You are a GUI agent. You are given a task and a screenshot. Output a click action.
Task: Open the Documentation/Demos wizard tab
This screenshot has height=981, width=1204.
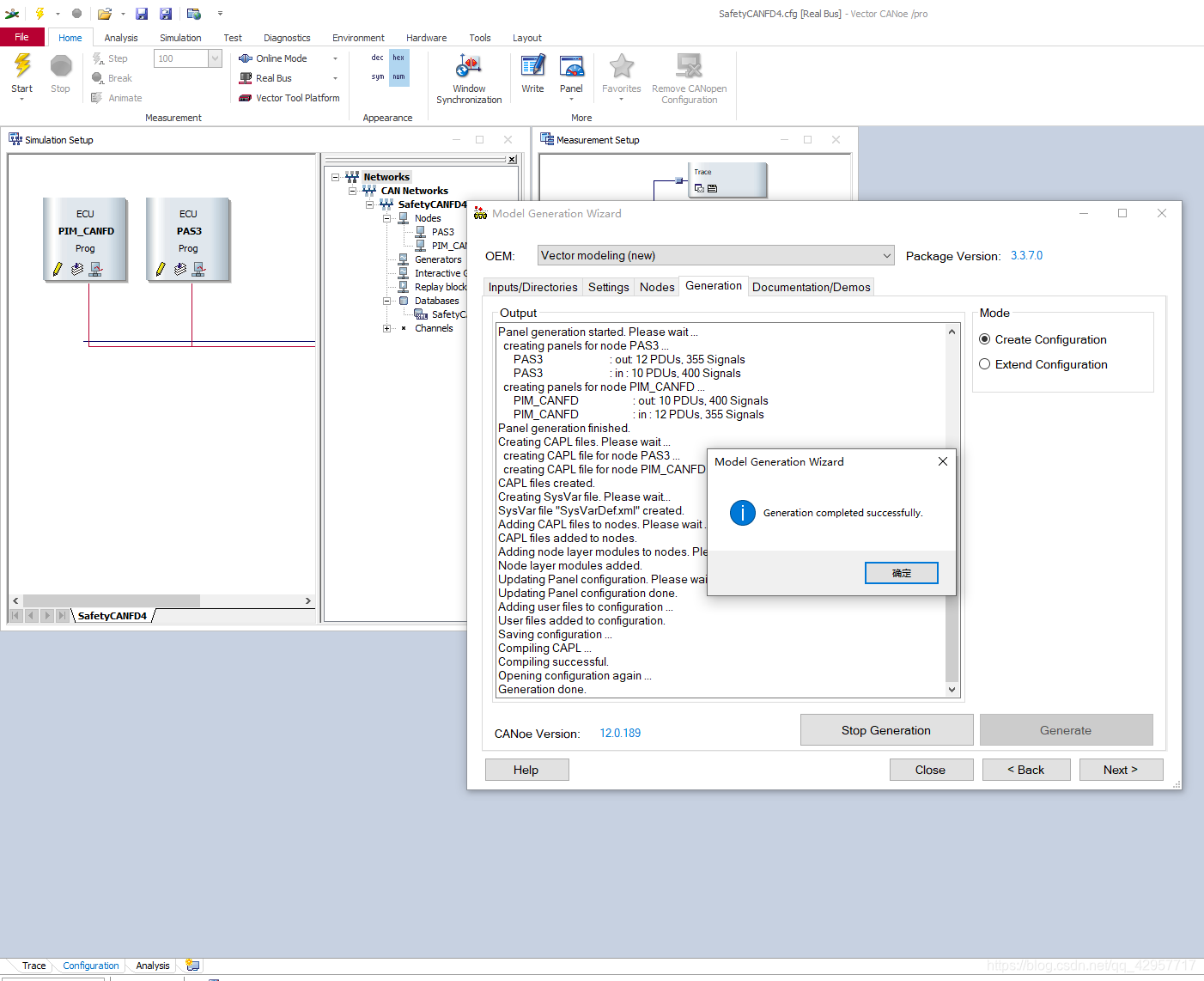[812, 287]
